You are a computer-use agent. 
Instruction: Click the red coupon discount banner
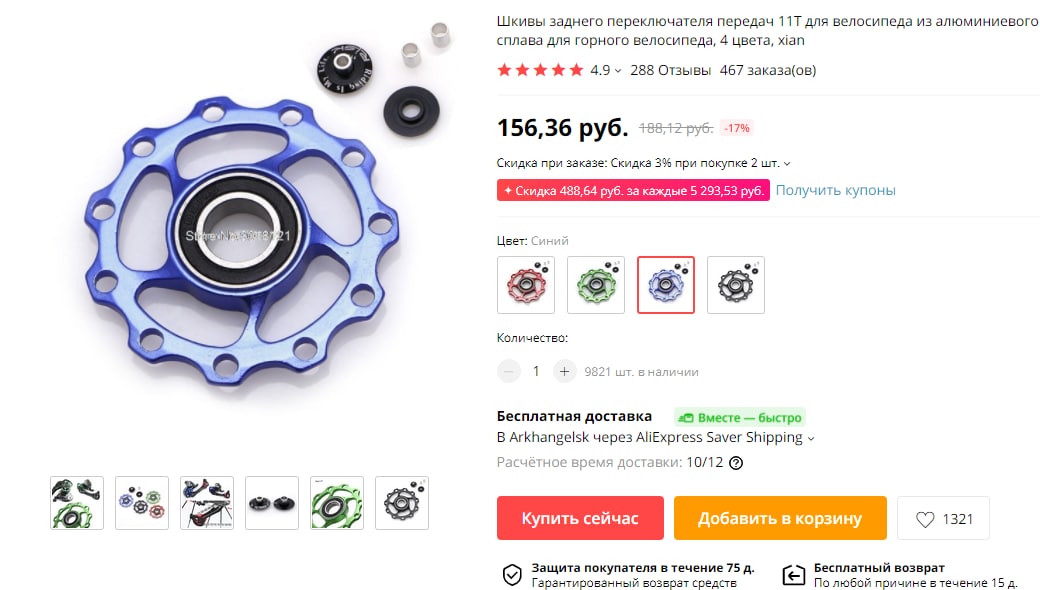633,190
